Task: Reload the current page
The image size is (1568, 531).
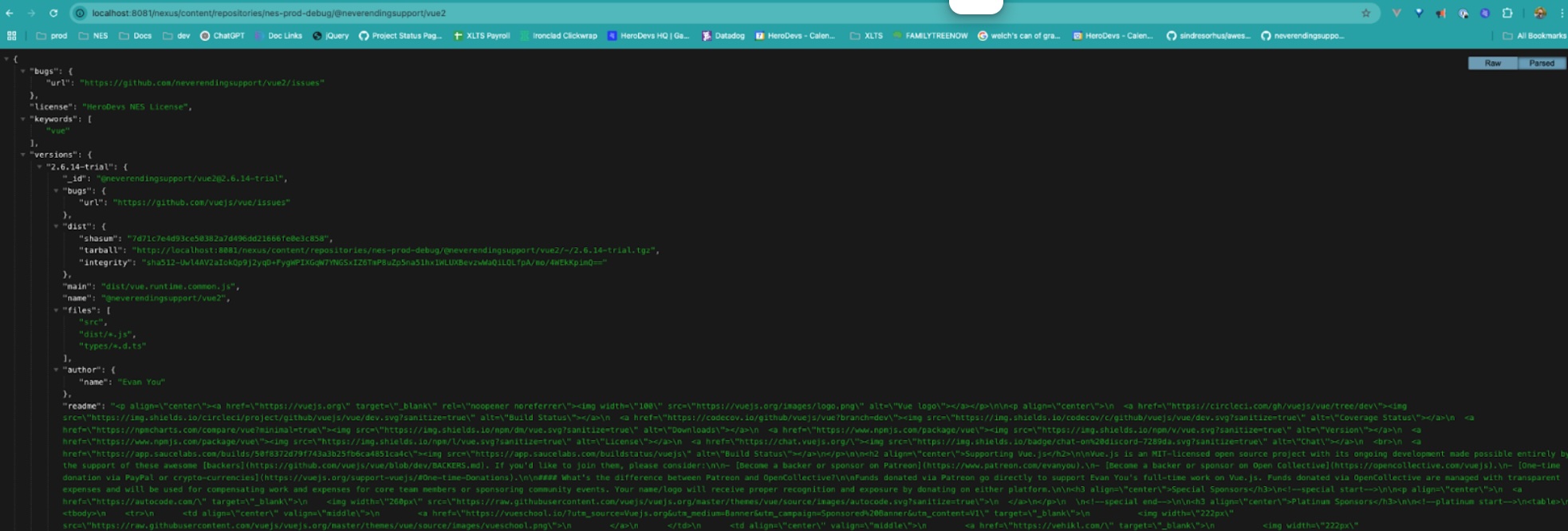Action: (53, 13)
